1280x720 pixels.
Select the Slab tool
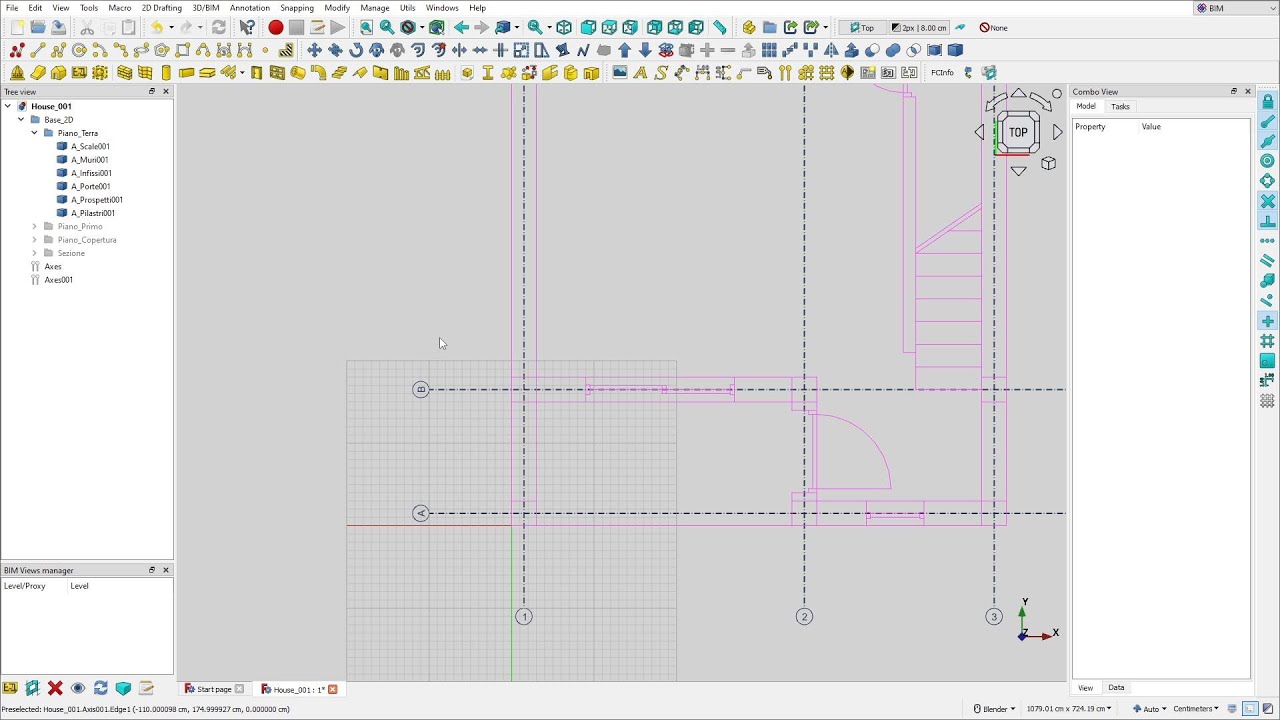pos(207,73)
